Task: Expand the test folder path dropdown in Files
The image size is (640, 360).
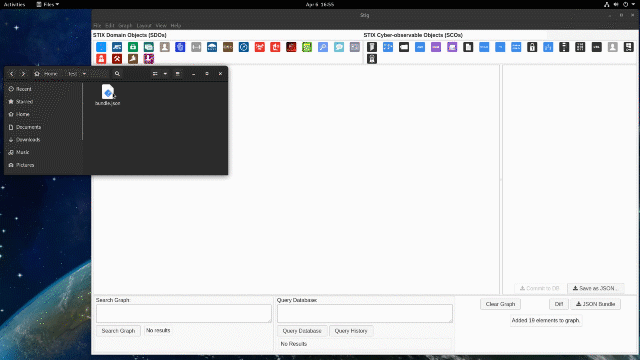Action: click(x=84, y=74)
